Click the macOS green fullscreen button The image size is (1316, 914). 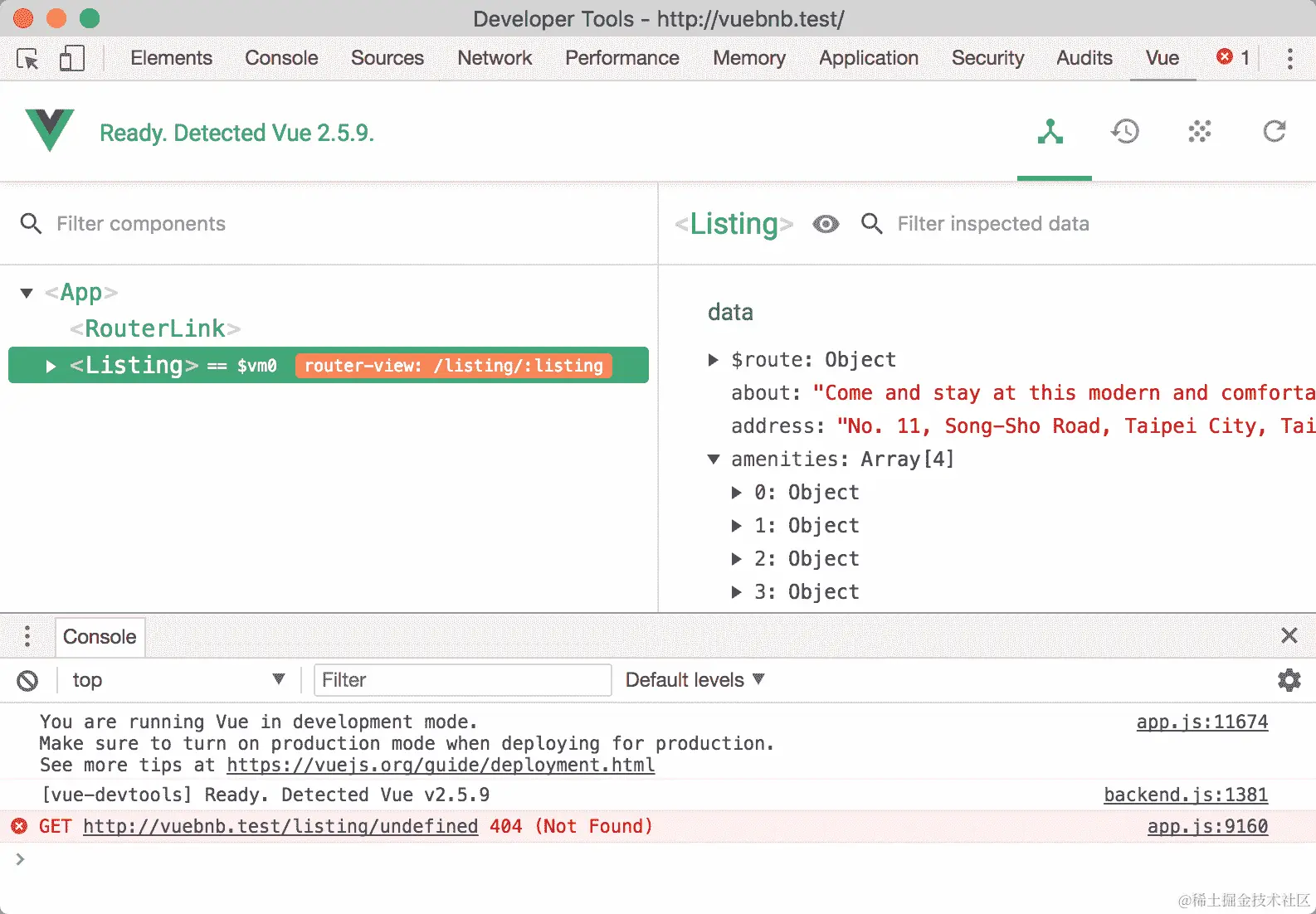pos(90,18)
